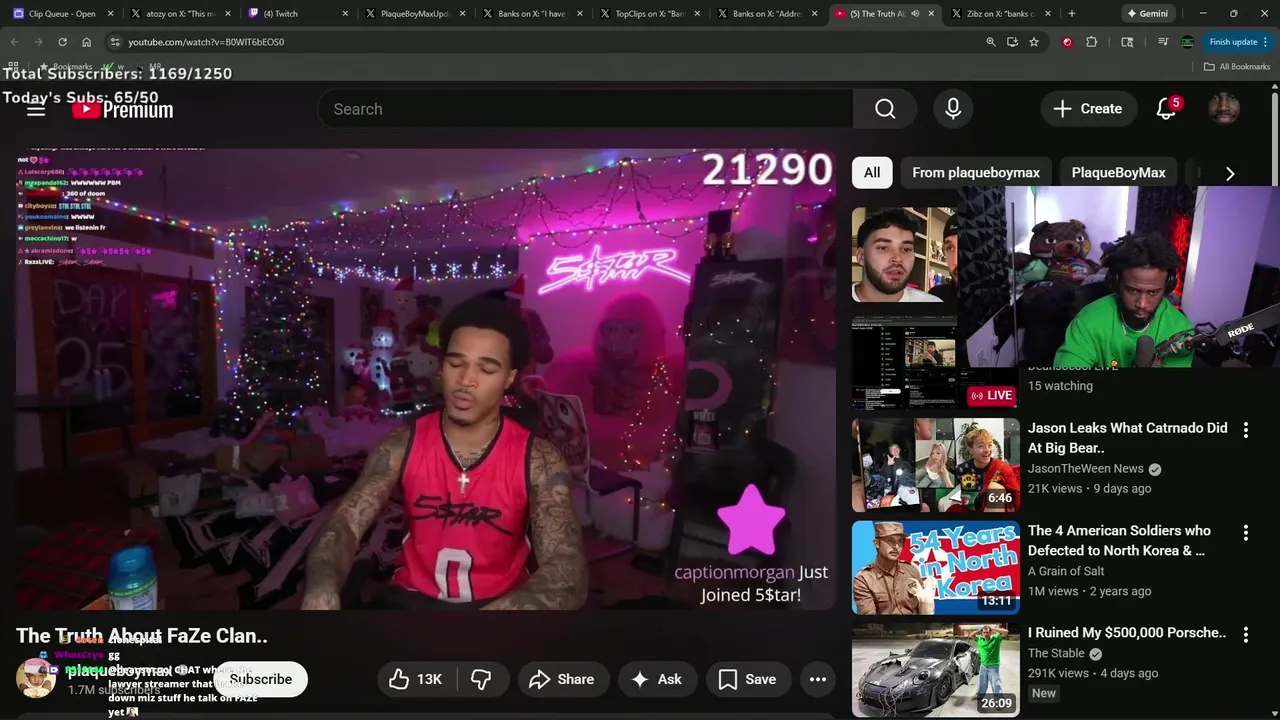
Task: Open more actions ellipsis under video
Action: click(818, 679)
